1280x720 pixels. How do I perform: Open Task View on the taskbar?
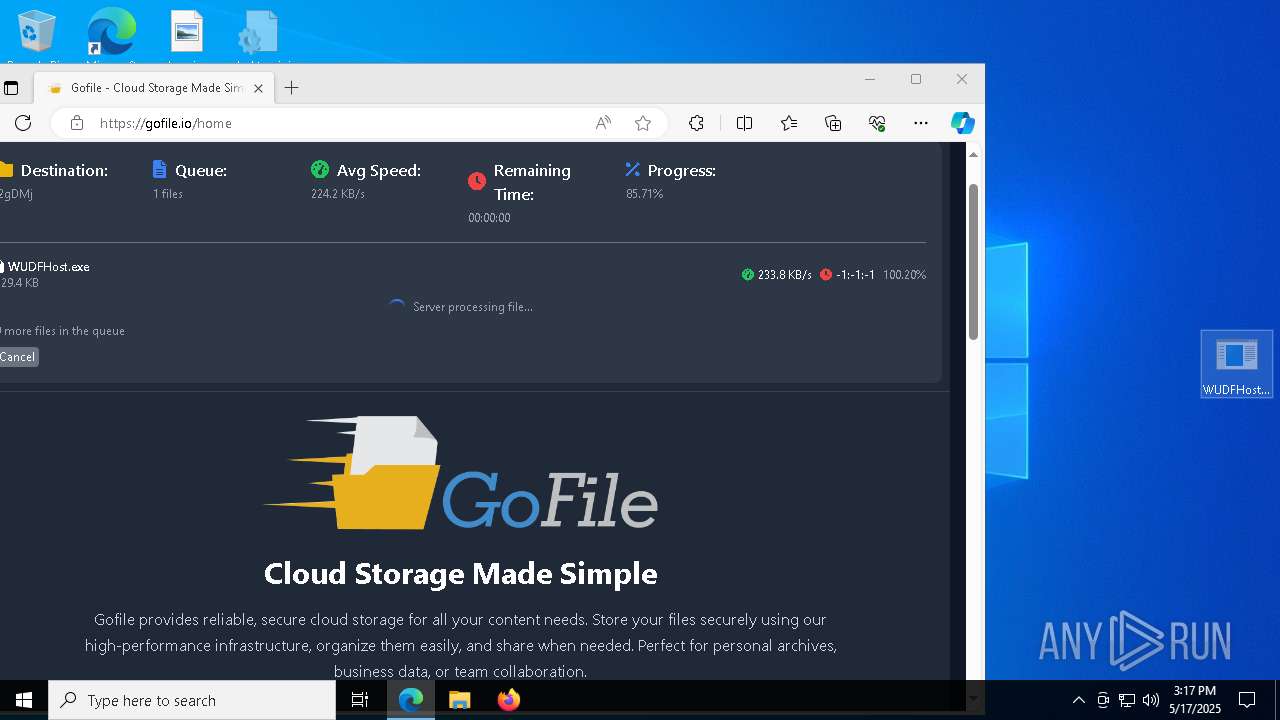pos(360,700)
